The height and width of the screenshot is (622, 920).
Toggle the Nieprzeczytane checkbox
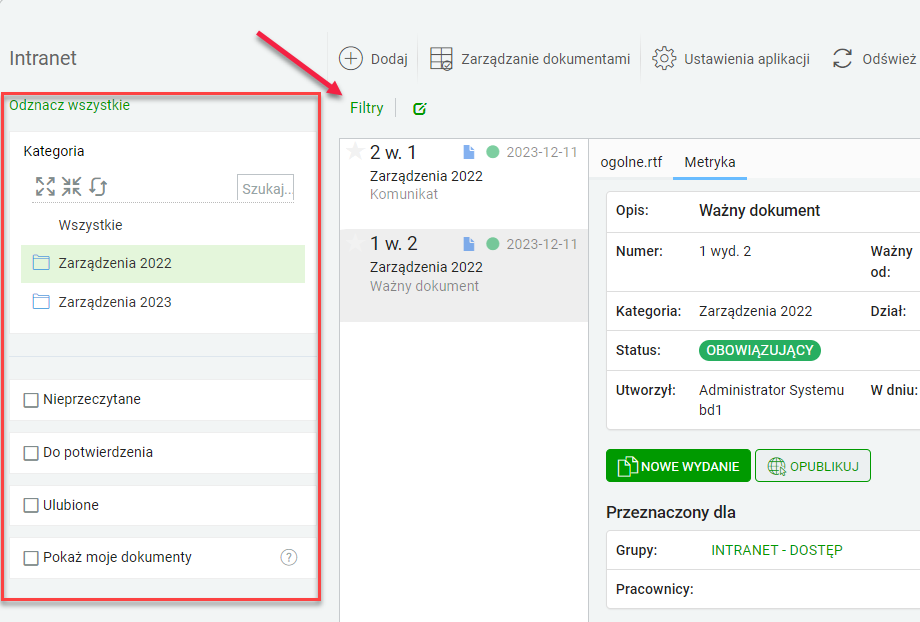(31, 400)
